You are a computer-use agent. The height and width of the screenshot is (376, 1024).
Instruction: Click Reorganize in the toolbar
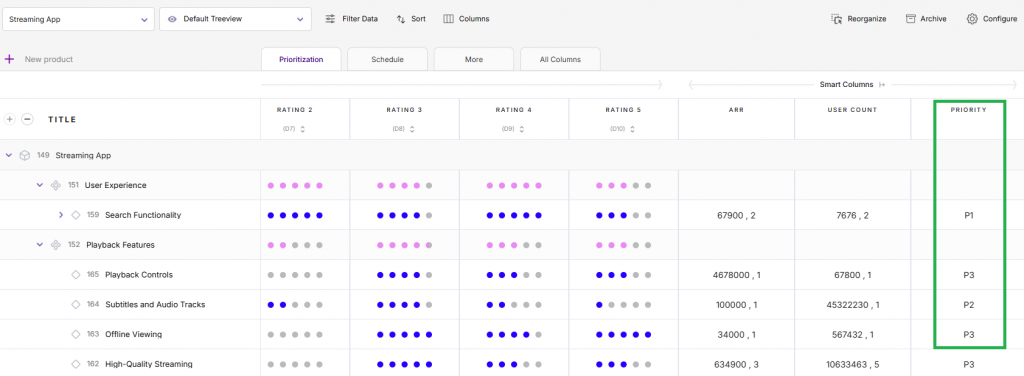tap(858, 19)
